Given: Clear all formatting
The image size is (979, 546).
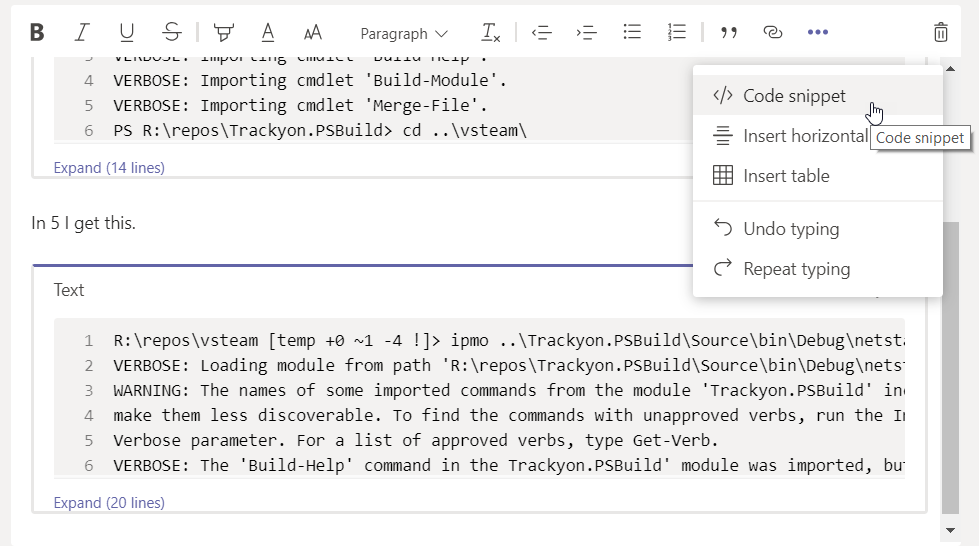Looking at the screenshot, I should click(491, 32).
